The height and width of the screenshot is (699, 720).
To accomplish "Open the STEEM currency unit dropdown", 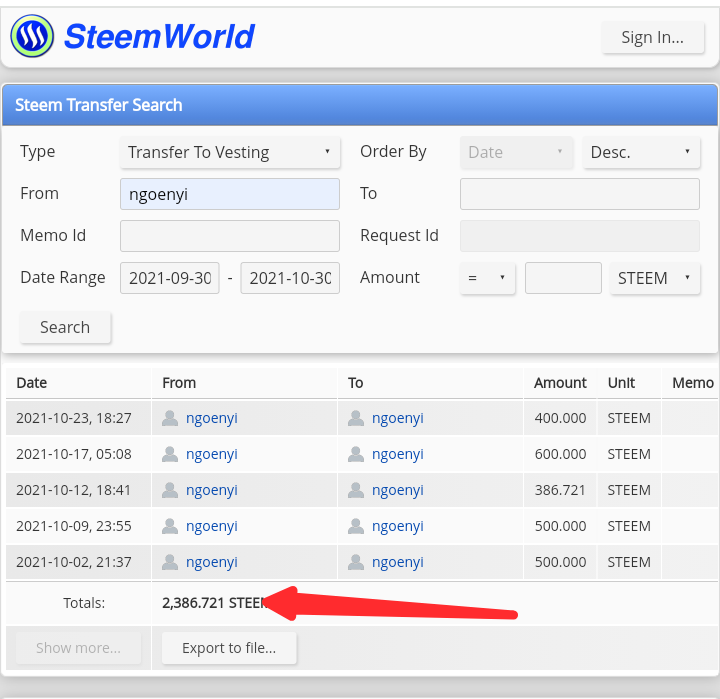I will point(654,278).
